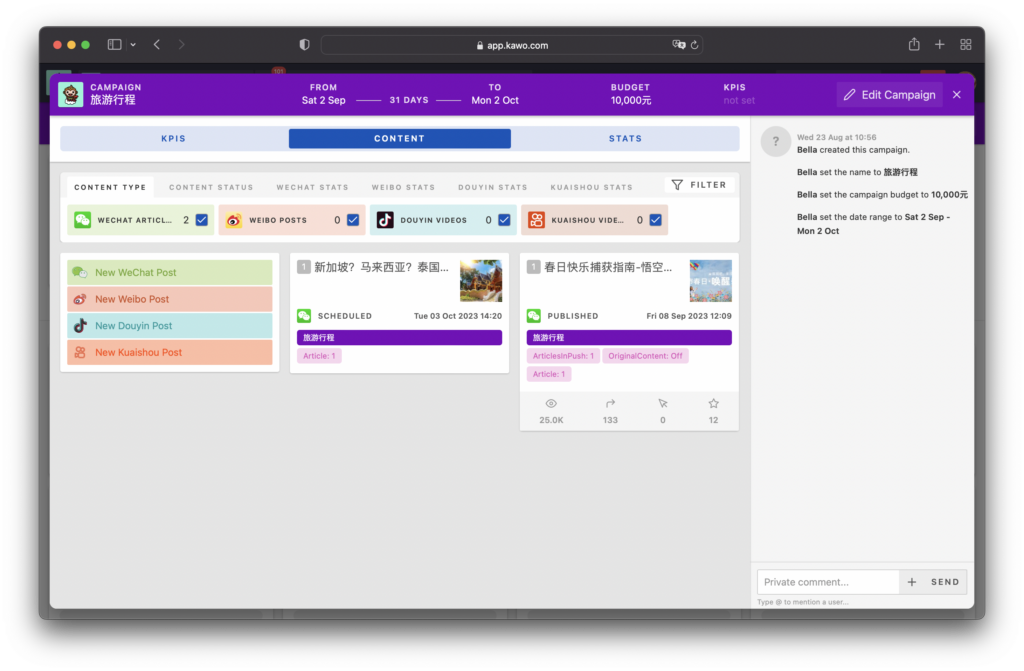Click the favorites star icon above 12
Image resolution: width=1024 pixels, height=671 pixels.
(713, 404)
